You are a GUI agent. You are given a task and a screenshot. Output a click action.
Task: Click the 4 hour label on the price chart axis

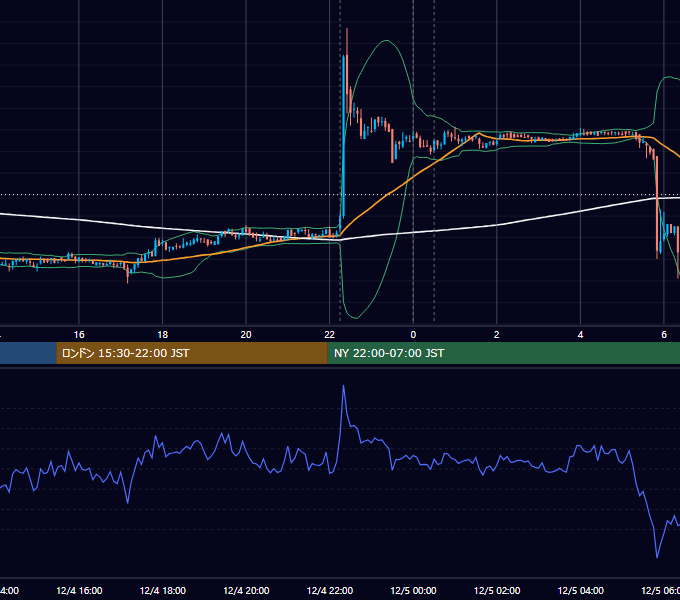click(580, 335)
